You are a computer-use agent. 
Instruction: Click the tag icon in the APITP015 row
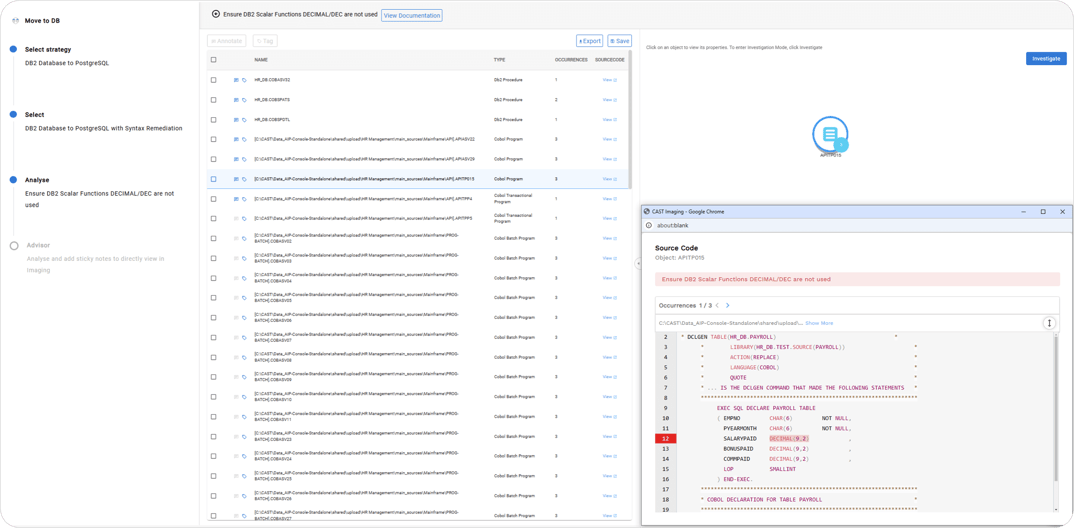pyautogui.click(x=244, y=179)
